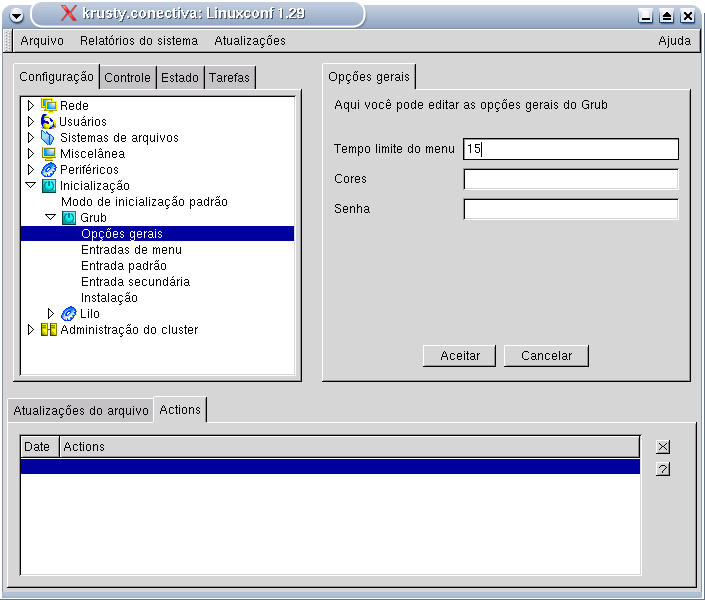Click the Inicialização power icon

[x=49, y=186]
